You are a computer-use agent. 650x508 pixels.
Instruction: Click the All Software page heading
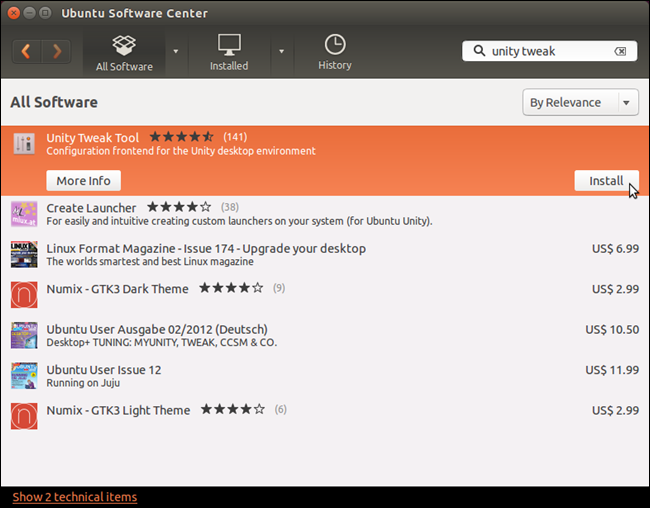pos(54,102)
